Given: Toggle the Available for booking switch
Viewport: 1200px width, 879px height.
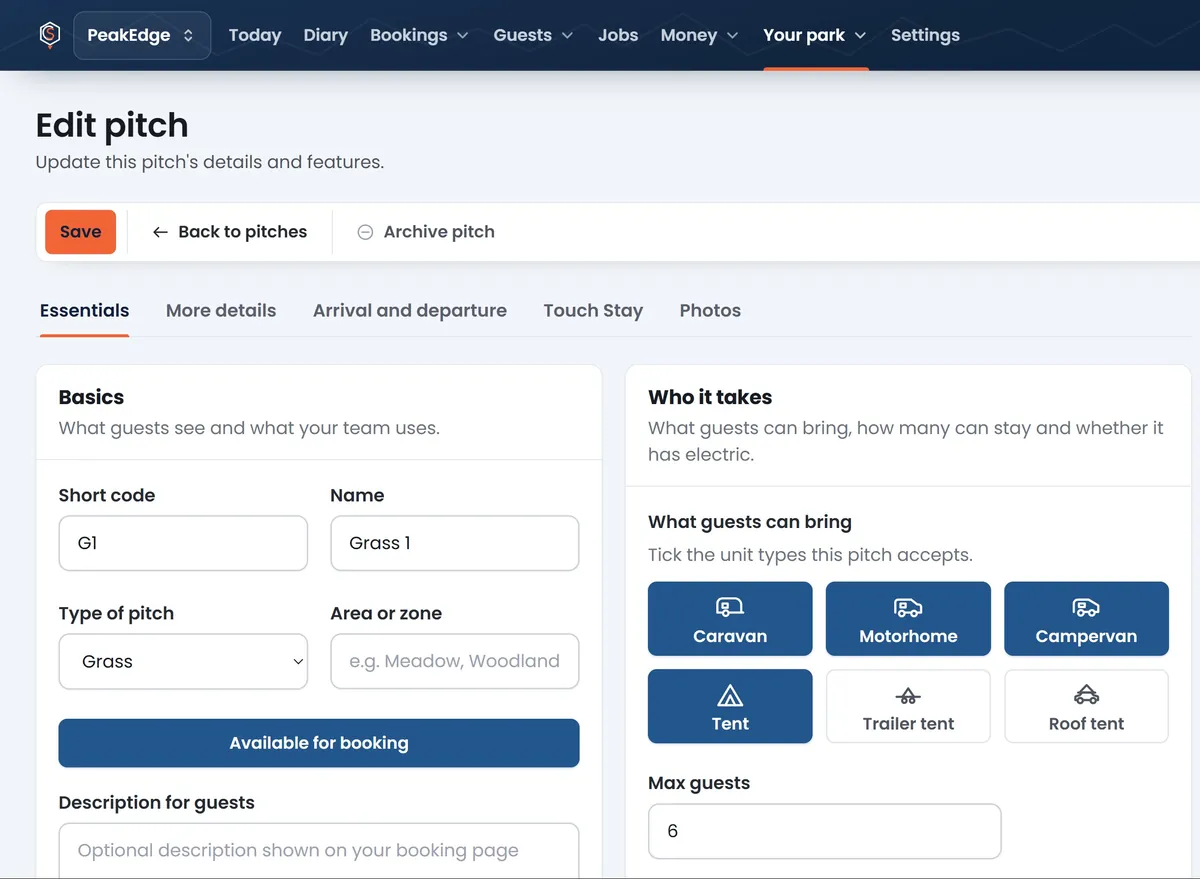Looking at the screenshot, I should coord(319,743).
